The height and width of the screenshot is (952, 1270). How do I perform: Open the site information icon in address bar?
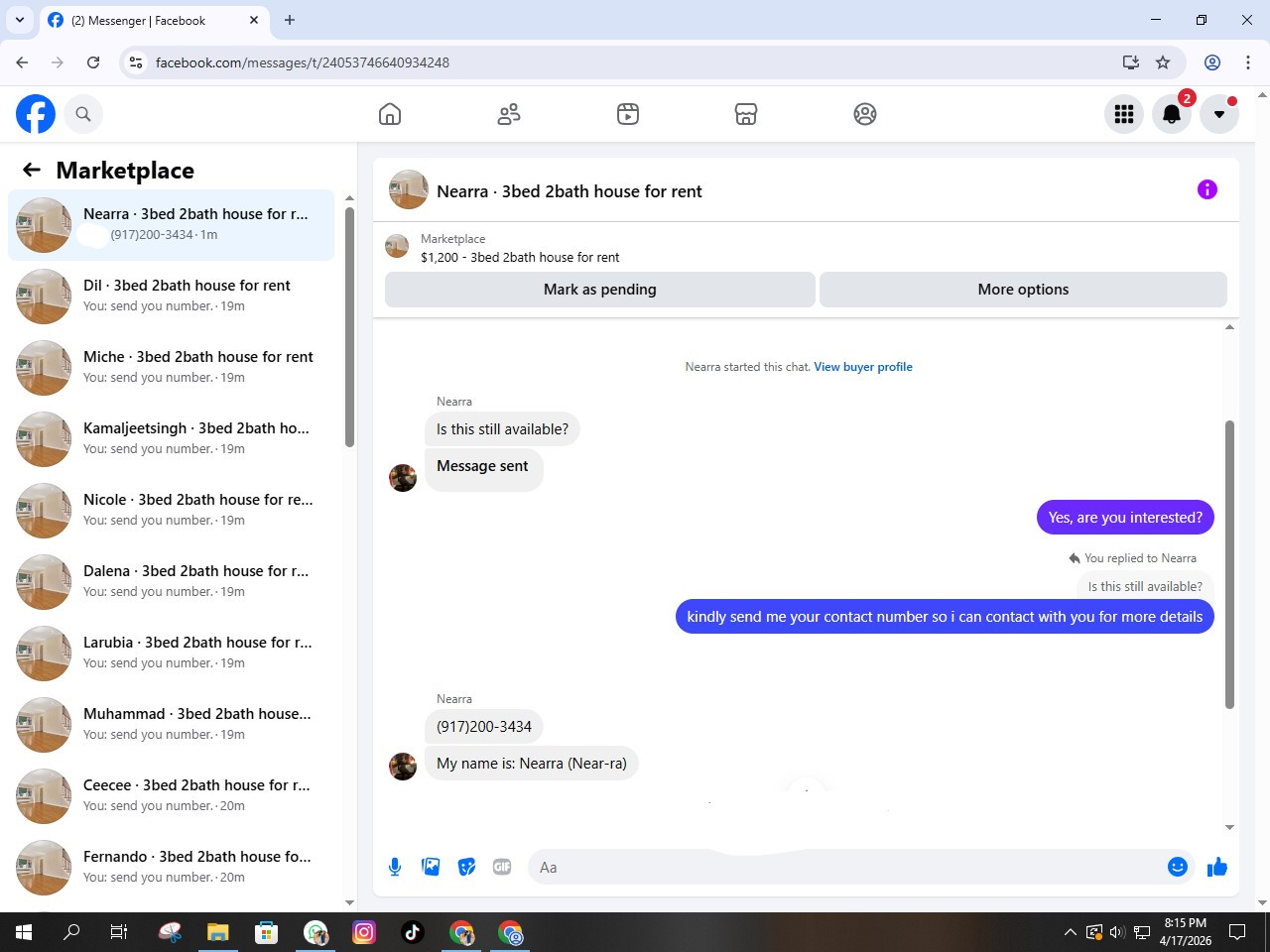pos(136,62)
